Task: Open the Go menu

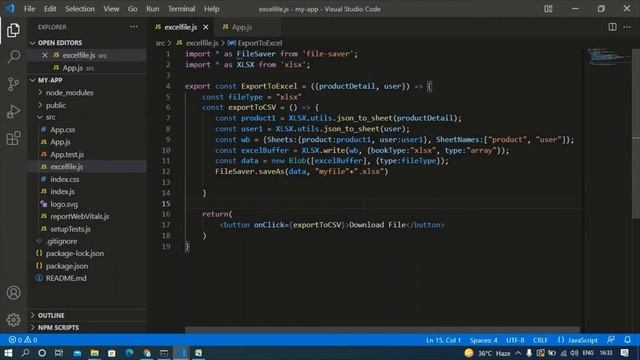Action: [x=133, y=9]
